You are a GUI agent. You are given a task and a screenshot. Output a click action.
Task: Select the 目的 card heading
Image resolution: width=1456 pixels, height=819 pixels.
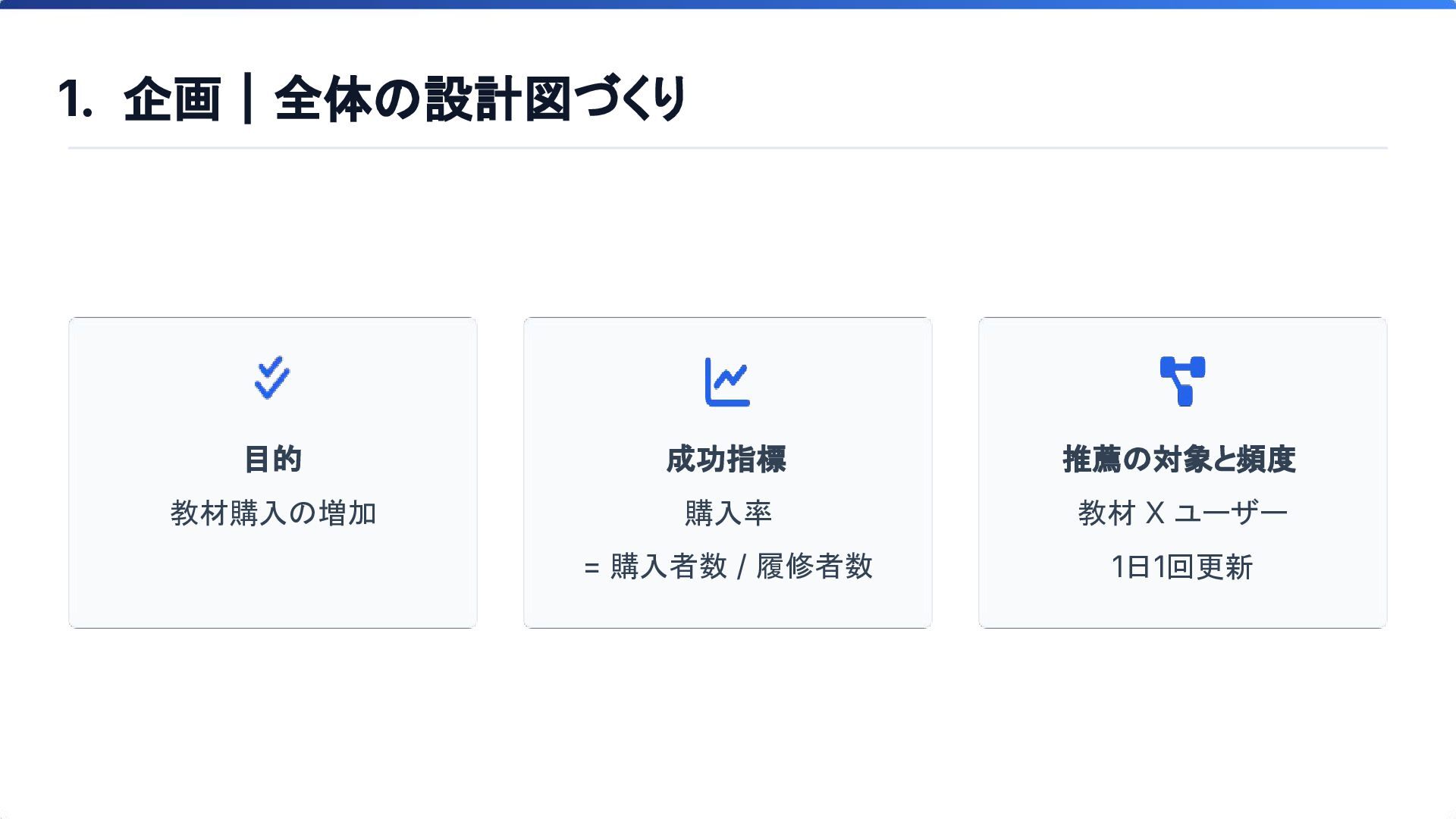pos(272,460)
